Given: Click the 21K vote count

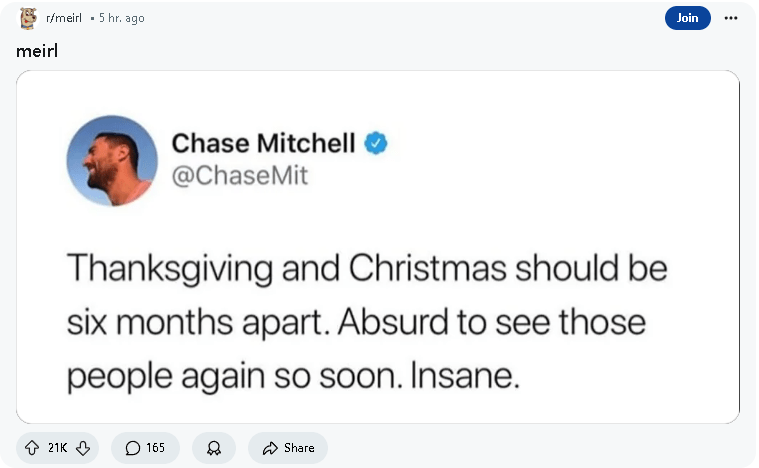Looking at the screenshot, I should (57, 448).
